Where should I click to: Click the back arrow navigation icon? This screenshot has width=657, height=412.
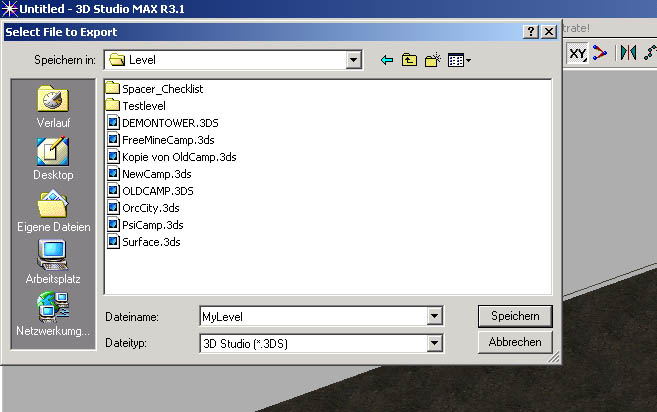(387, 61)
